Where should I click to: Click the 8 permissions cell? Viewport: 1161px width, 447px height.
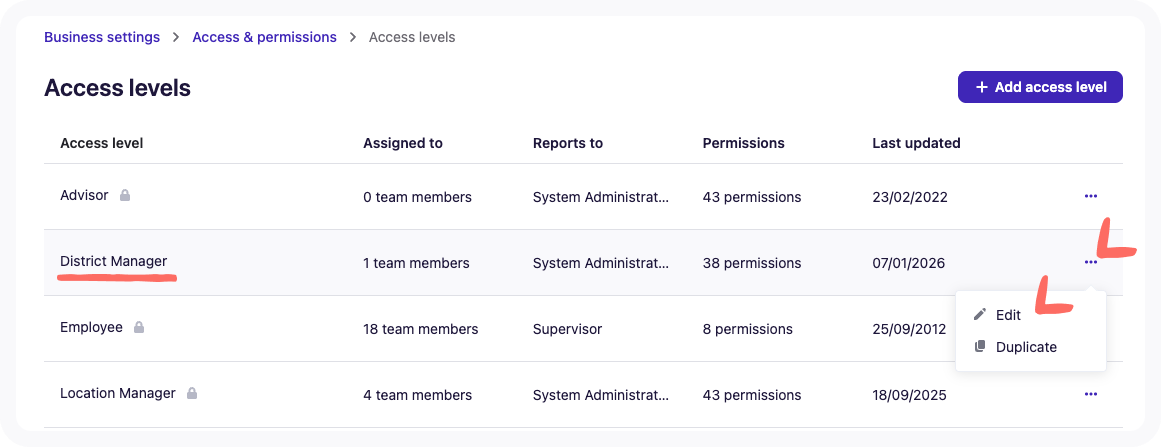[x=748, y=329]
